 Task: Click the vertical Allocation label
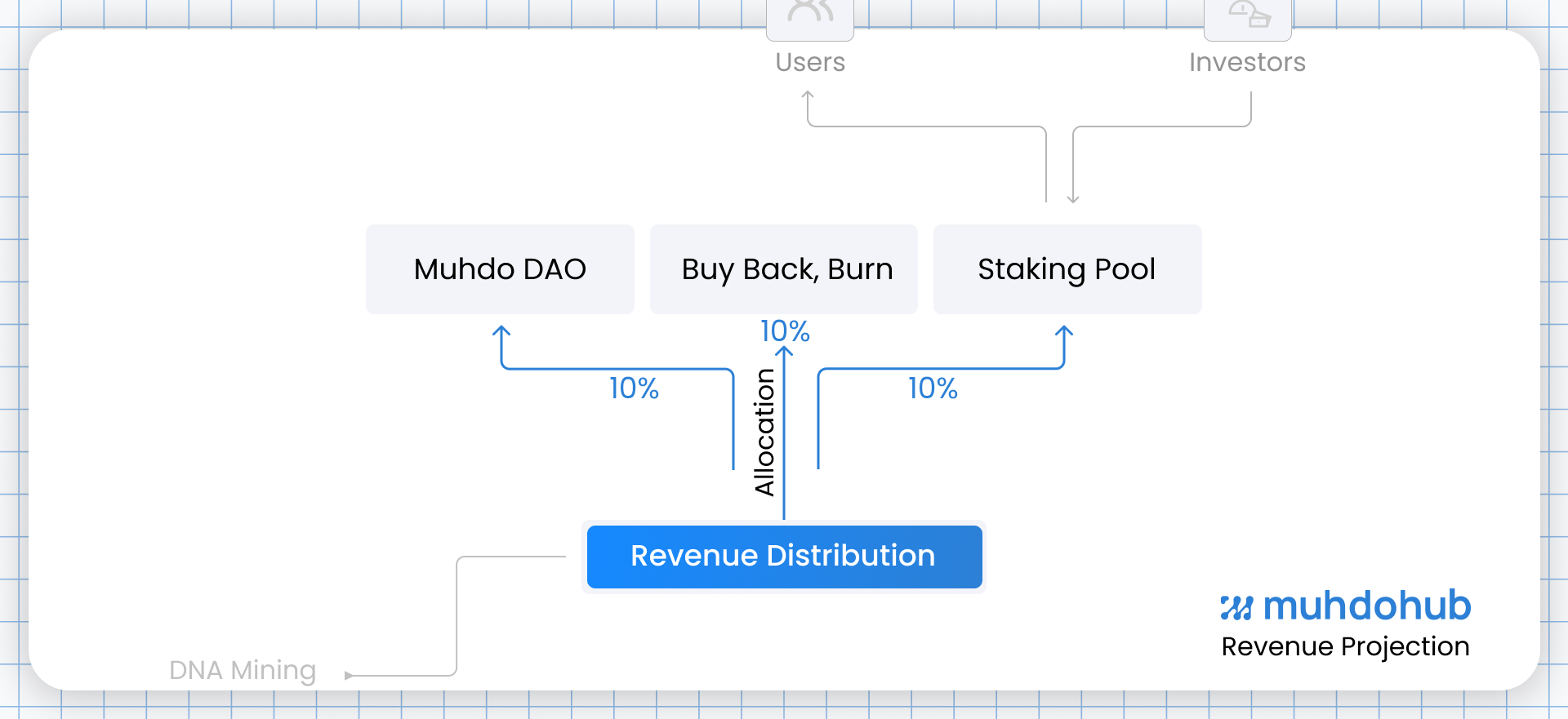click(764, 433)
